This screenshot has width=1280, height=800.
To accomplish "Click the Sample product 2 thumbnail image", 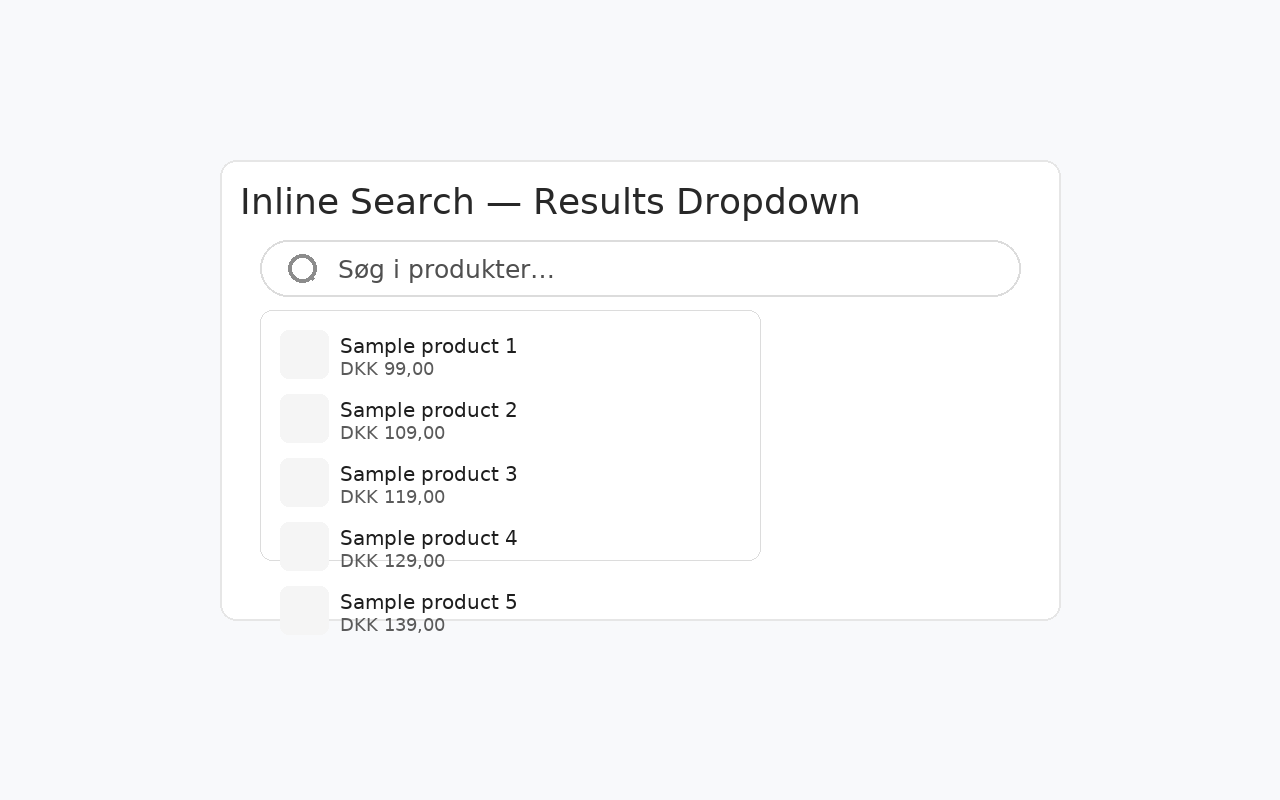I will tap(304, 418).
